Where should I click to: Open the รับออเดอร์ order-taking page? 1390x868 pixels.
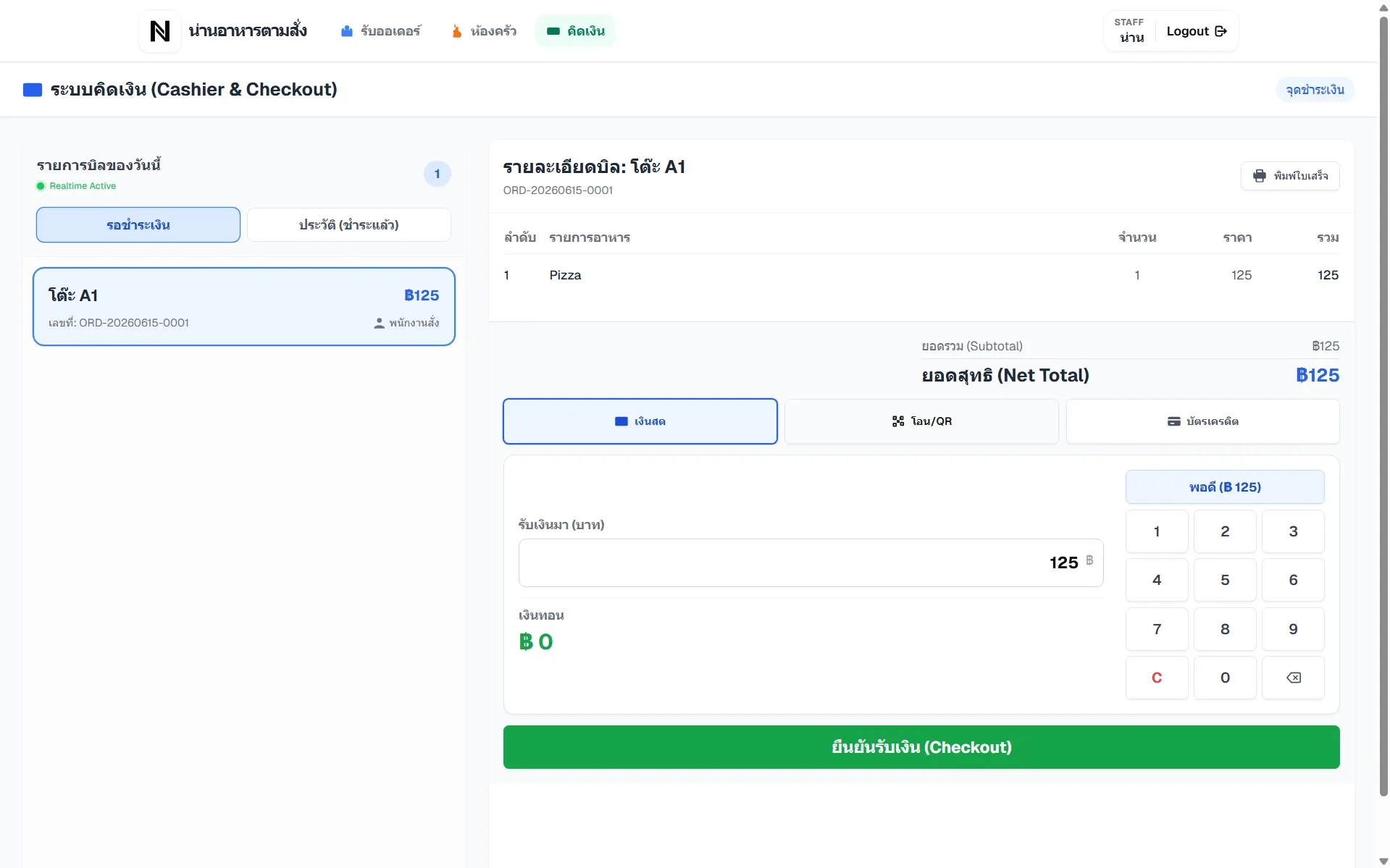[x=381, y=31]
